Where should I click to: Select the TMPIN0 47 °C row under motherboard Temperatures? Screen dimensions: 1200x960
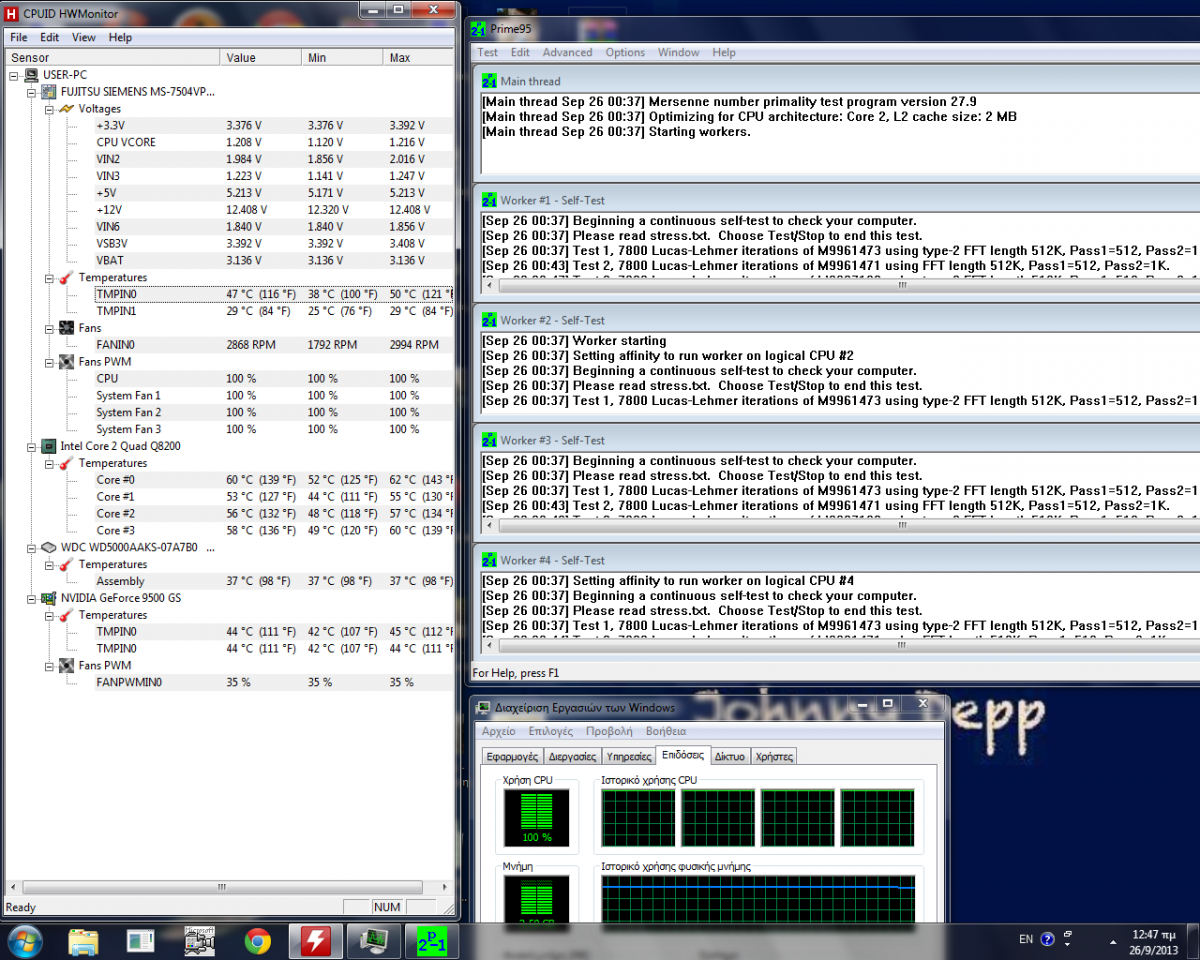point(273,294)
